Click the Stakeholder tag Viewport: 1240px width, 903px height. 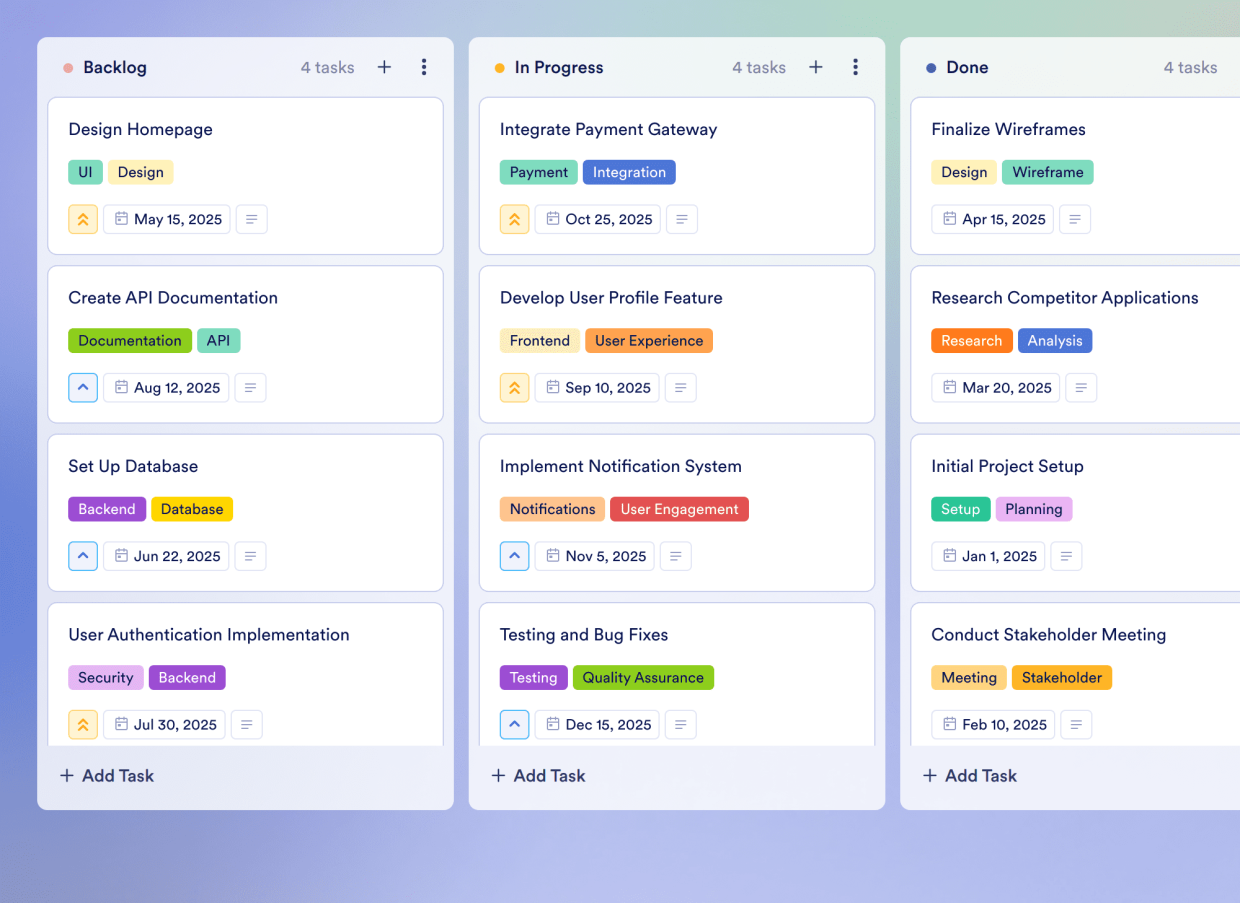(1062, 677)
